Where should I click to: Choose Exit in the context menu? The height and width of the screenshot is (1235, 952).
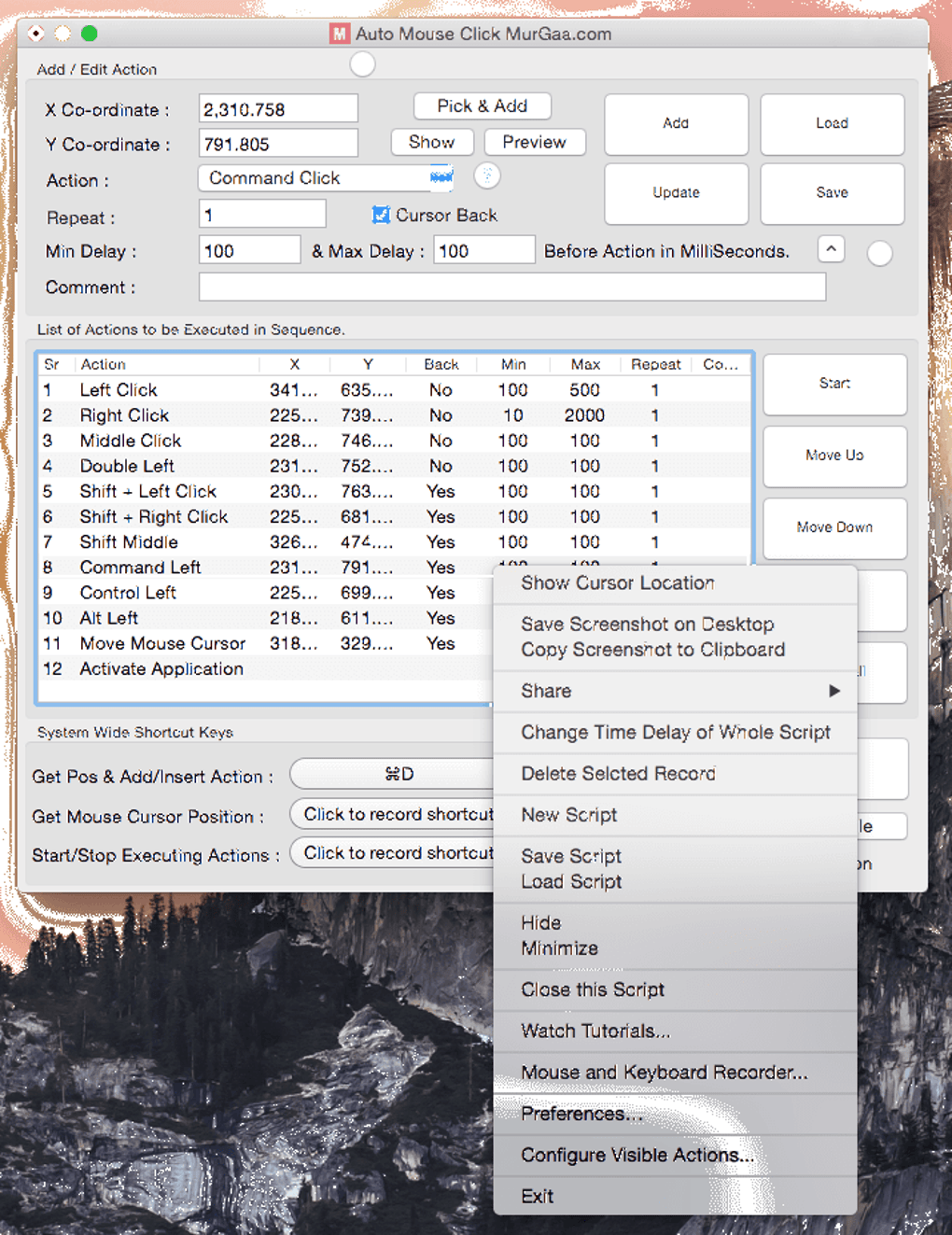pos(675,1196)
